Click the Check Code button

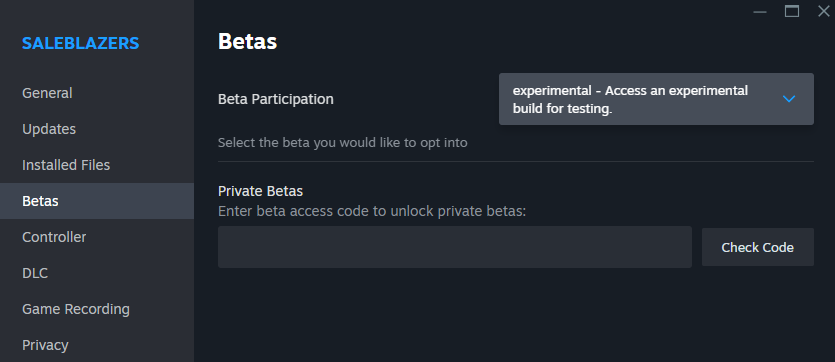pos(757,247)
